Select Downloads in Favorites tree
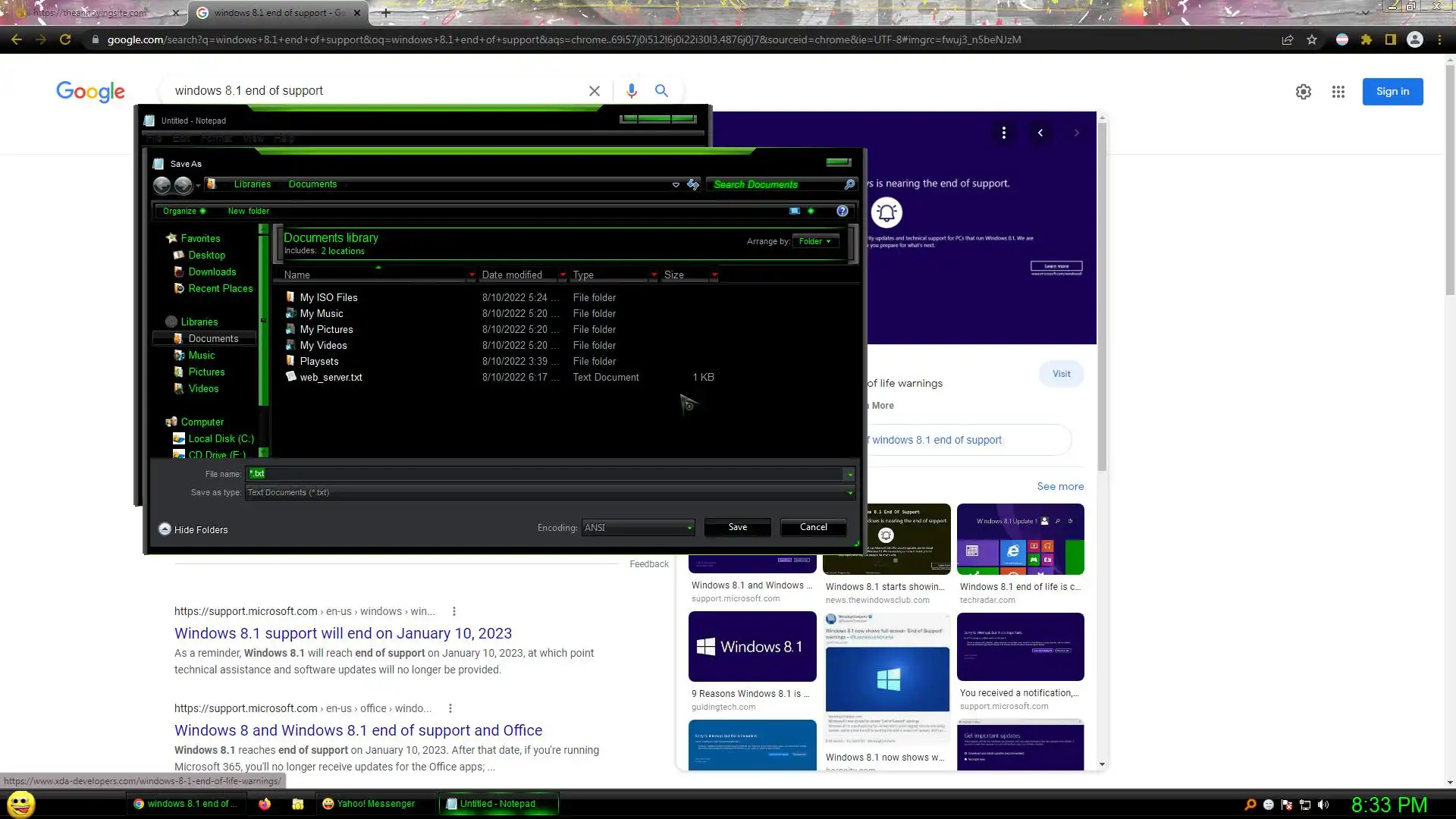The width and height of the screenshot is (1456, 819). [x=212, y=271]
